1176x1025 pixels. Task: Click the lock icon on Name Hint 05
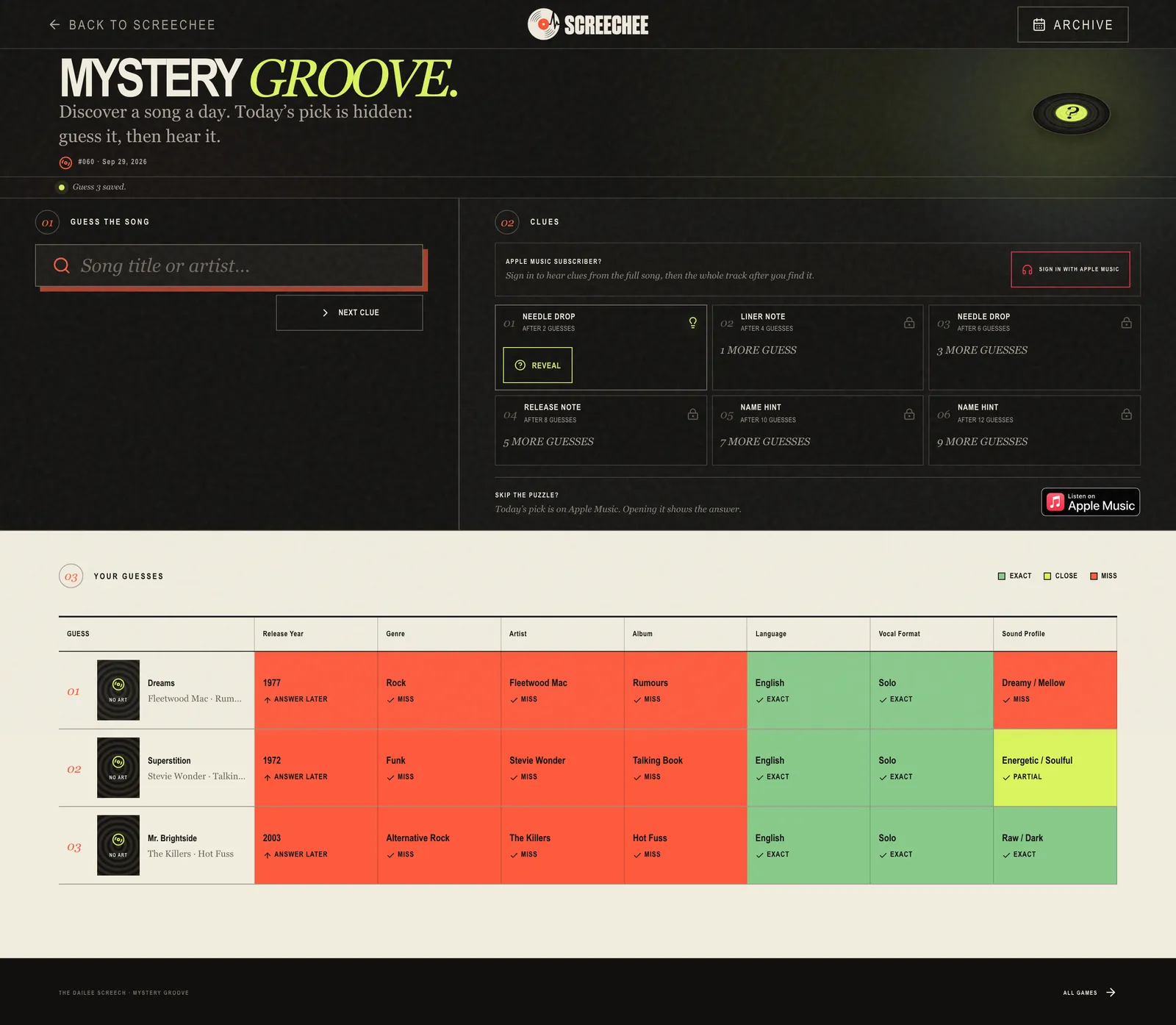(909, 414)
